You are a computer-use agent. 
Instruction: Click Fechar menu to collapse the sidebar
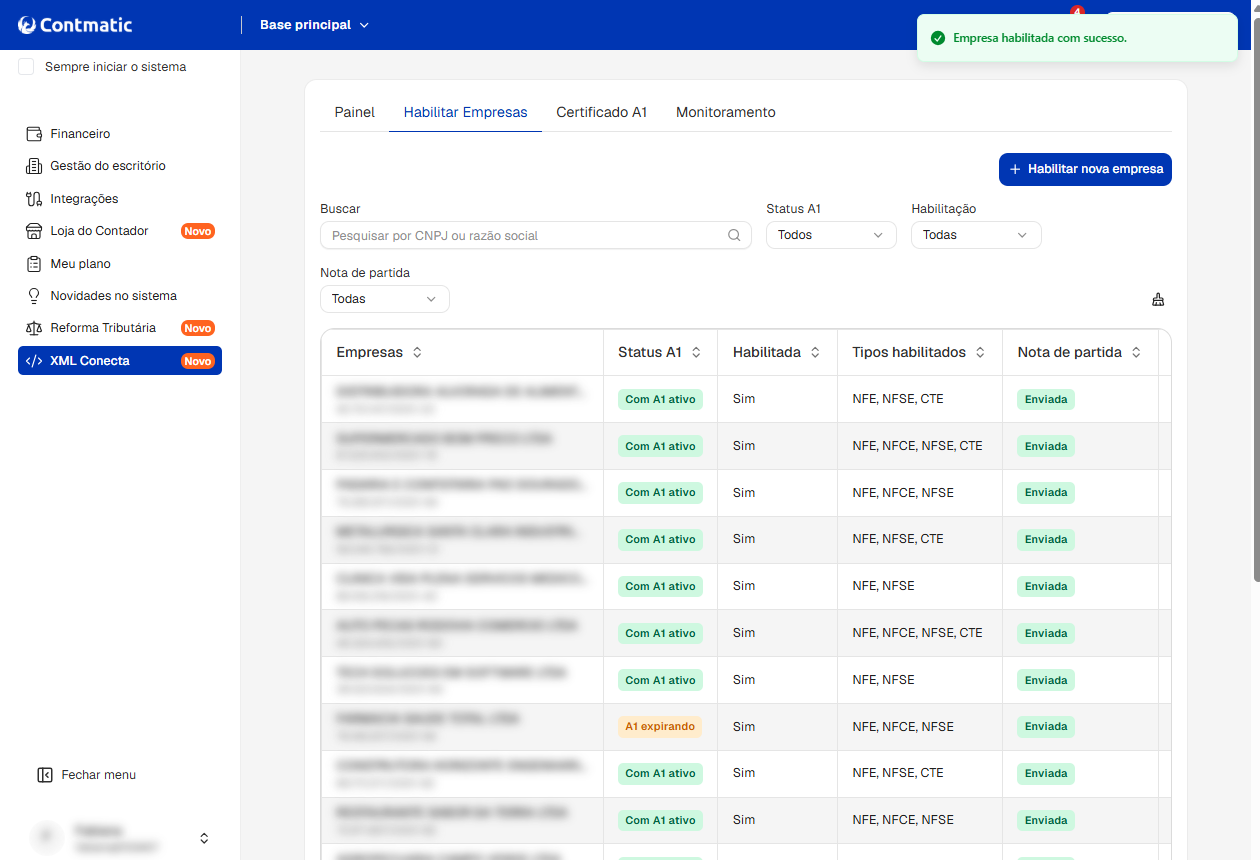click(x=86, y=775)
